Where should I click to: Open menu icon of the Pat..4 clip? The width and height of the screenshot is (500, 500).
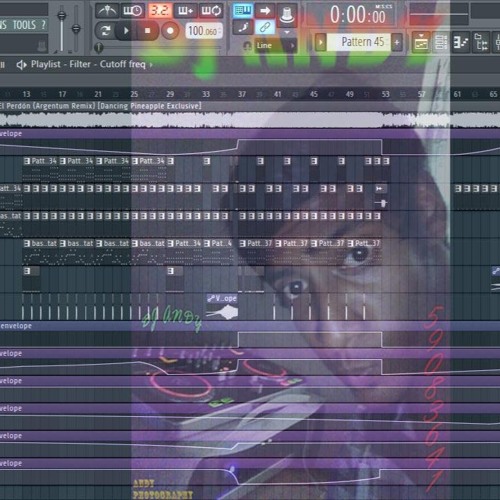(x=207, y=244)
